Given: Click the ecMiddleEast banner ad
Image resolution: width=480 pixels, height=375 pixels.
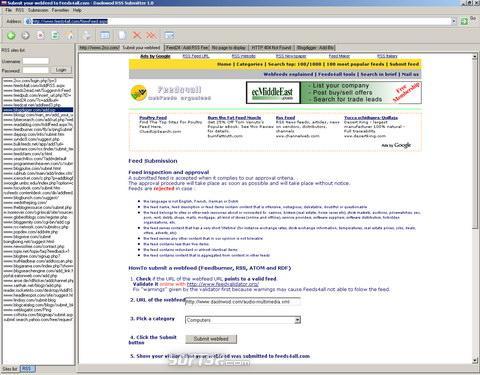Looking at the screenshot, I should (x=334, y=92).
